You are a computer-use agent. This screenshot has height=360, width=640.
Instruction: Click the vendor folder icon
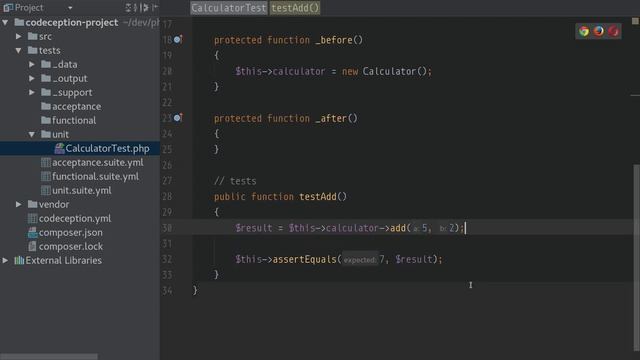tap(33, 204)
